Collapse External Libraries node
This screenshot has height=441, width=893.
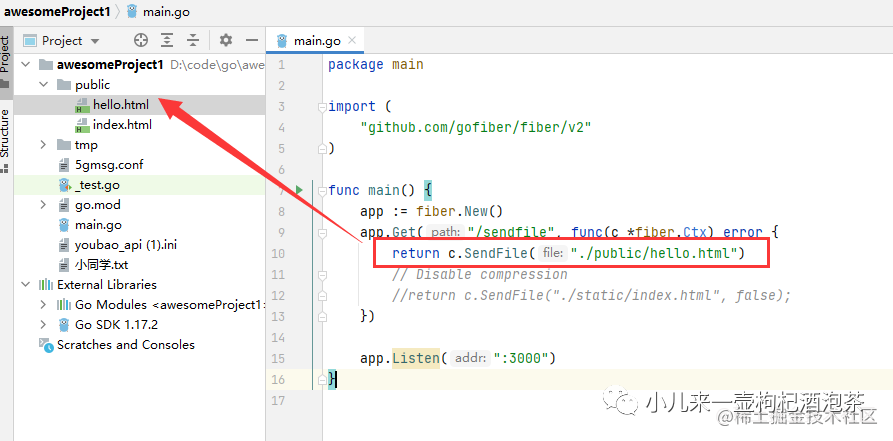pos(26,284)
